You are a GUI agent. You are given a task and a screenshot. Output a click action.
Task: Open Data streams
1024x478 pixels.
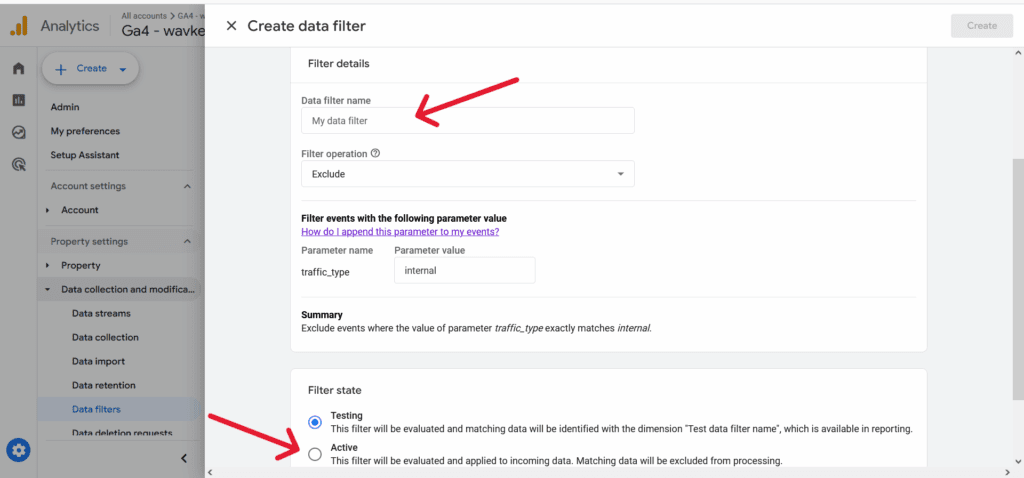[101, 313]
